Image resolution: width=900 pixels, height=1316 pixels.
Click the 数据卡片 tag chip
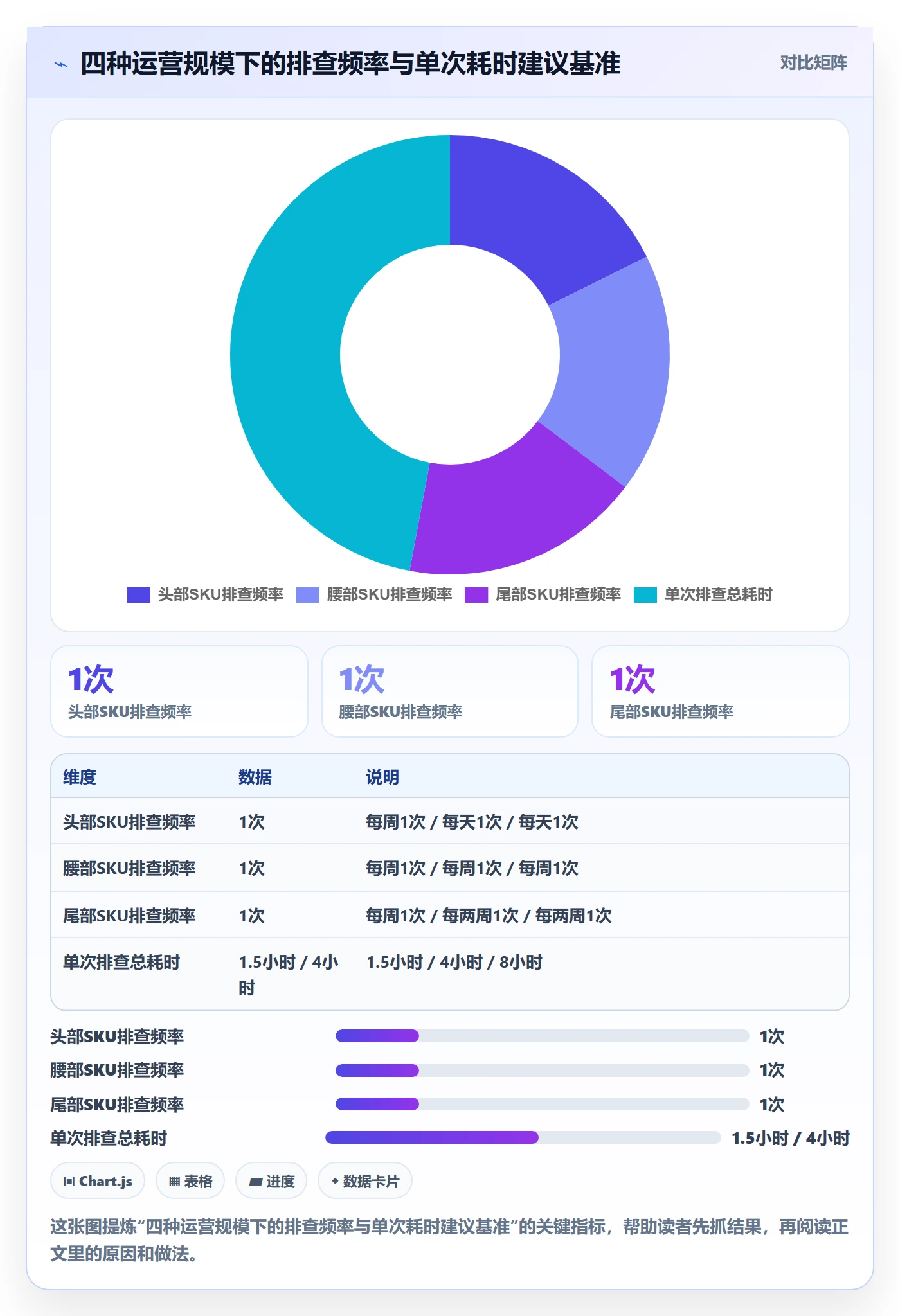click(365, 1181)
